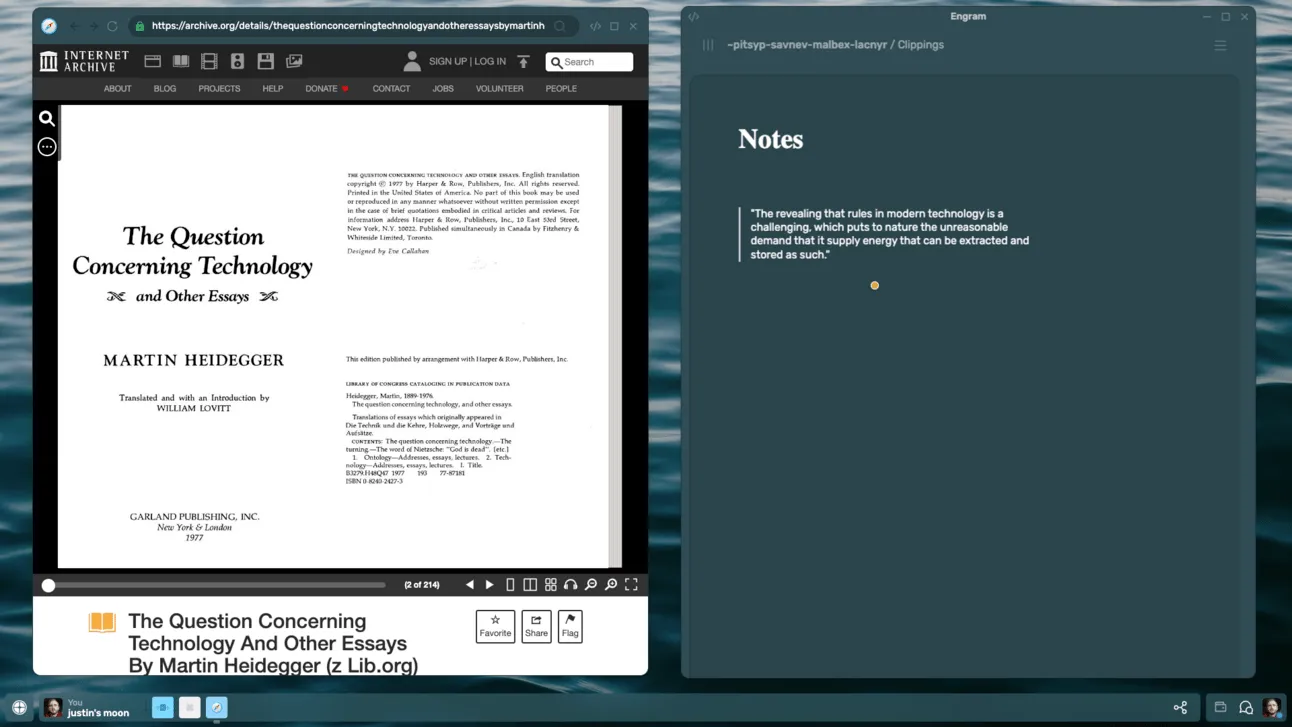
Task: Switch to one-page view
Action: point(510,584)
